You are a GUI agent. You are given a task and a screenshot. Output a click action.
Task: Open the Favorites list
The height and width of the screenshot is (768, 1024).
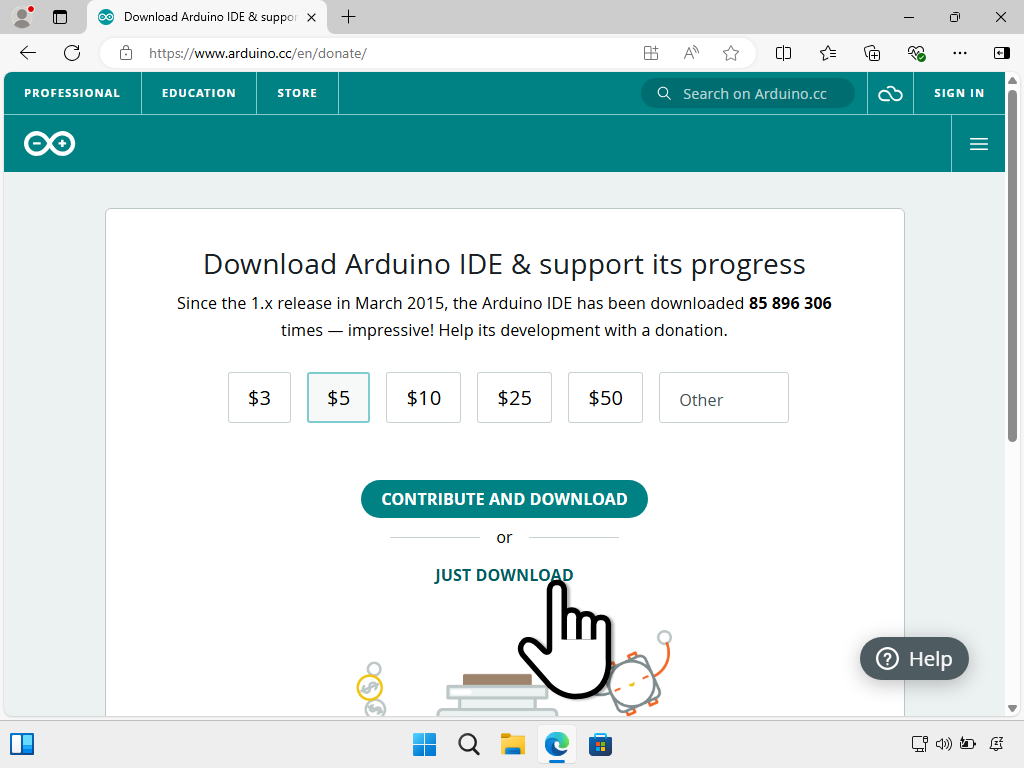827,53
